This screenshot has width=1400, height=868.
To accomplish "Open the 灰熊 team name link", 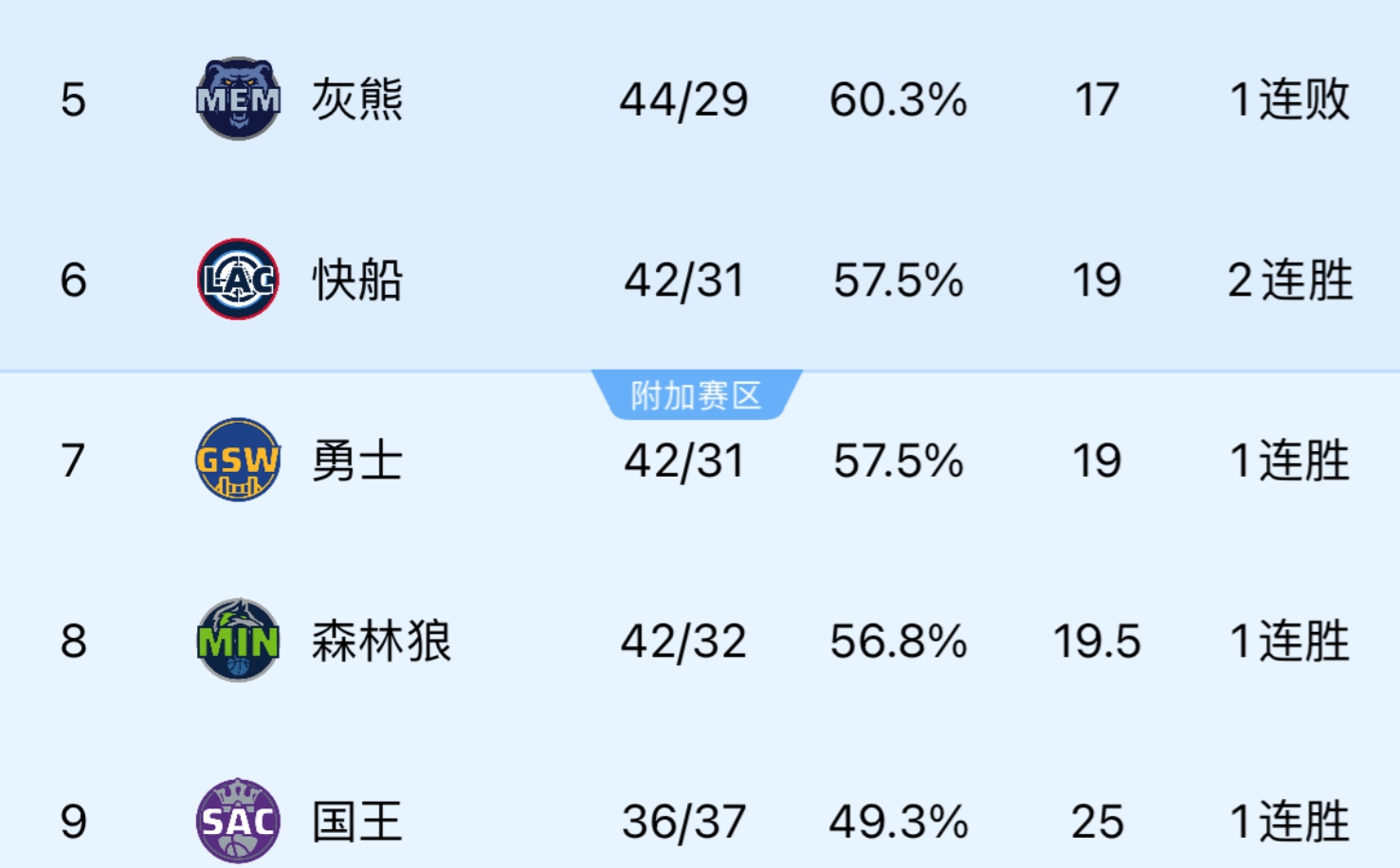I will tap(357, 99).
